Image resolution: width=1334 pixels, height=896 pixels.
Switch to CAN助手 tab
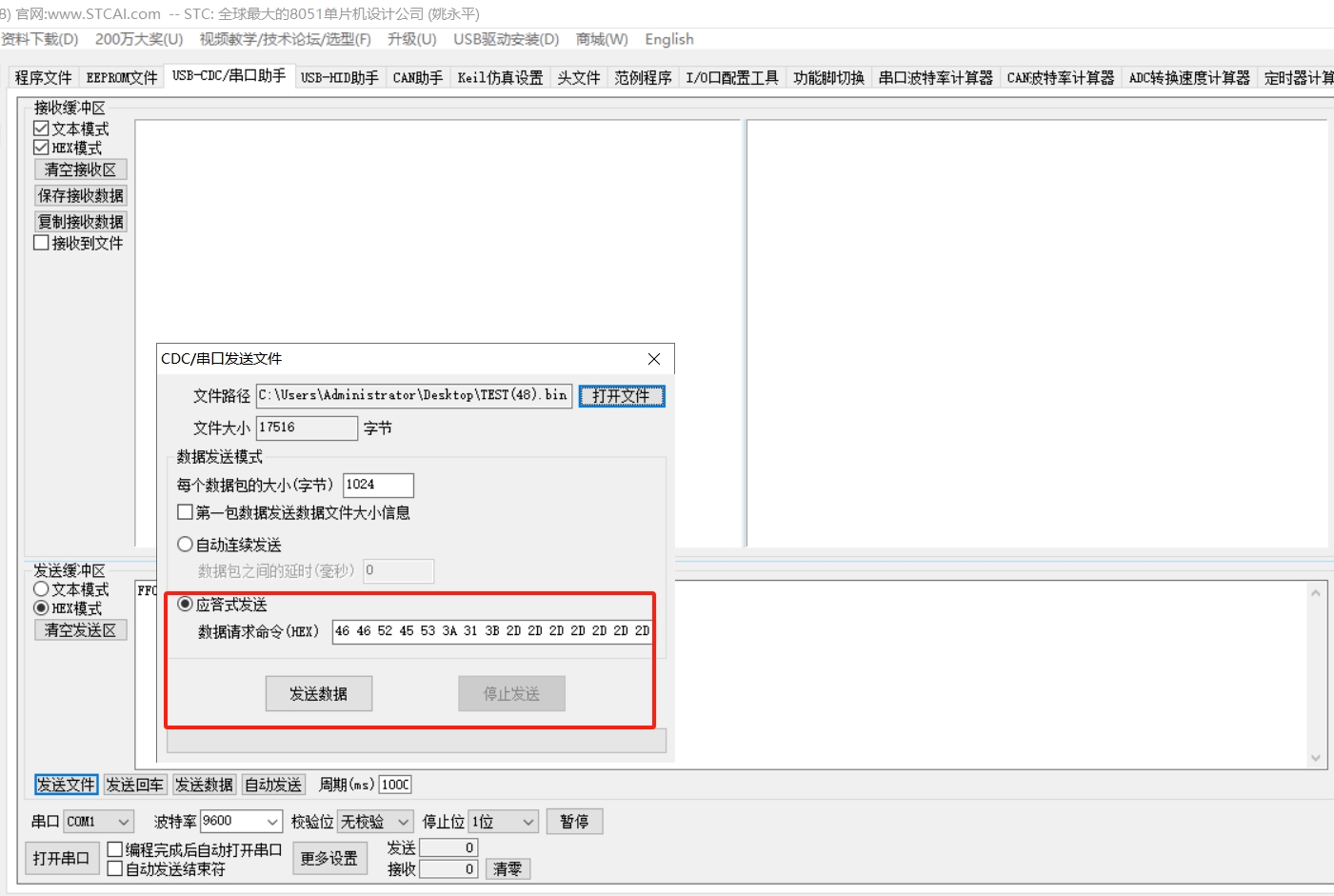418,78
